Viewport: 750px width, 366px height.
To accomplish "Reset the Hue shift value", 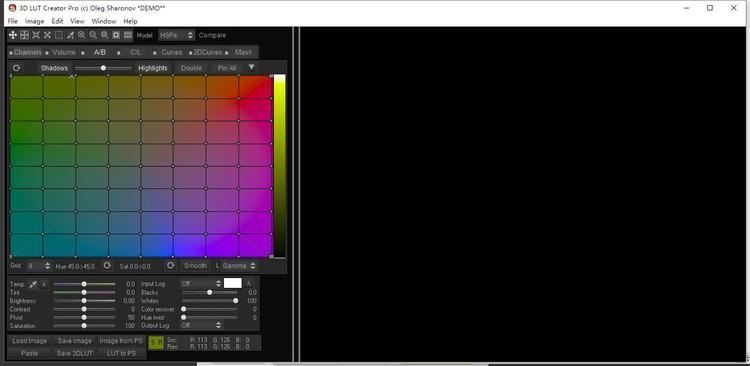I will [107, 265].
